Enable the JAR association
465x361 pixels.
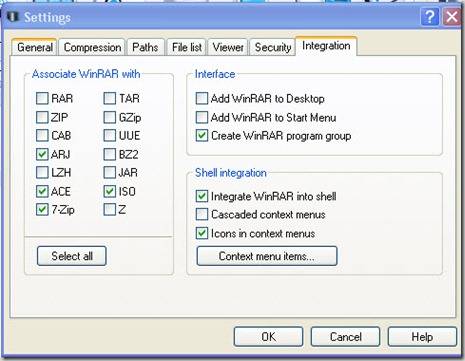click(110, 173)
